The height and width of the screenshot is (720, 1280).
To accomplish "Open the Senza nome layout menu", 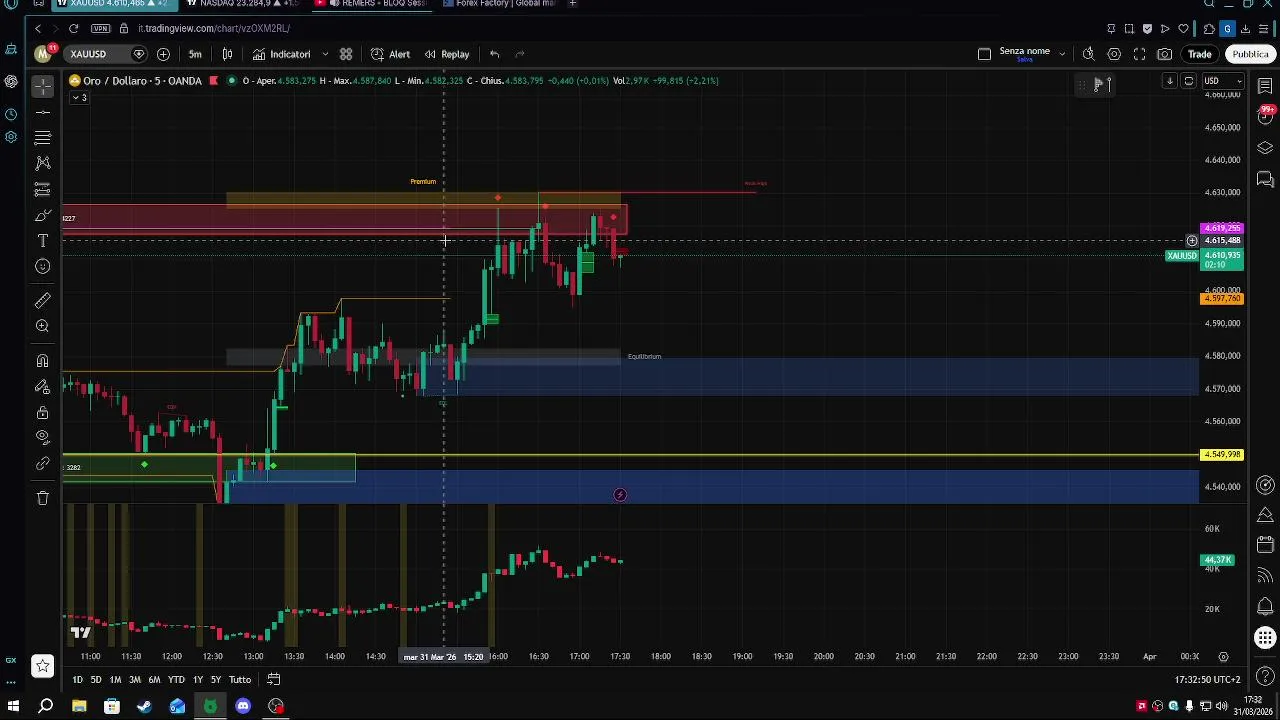I will (x=1033, y=54).
